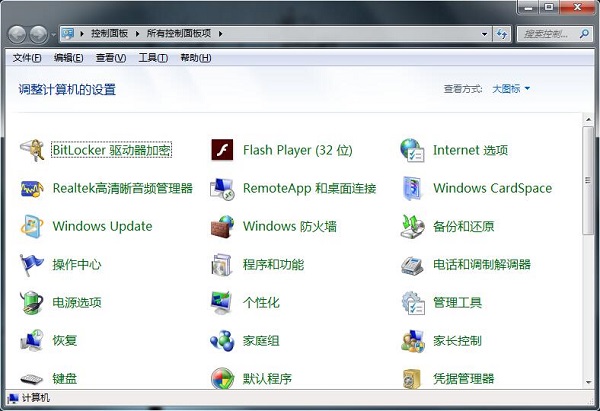Open the 默认程序 link
This screenshot has width=600, height=411.
pos(267,379)
